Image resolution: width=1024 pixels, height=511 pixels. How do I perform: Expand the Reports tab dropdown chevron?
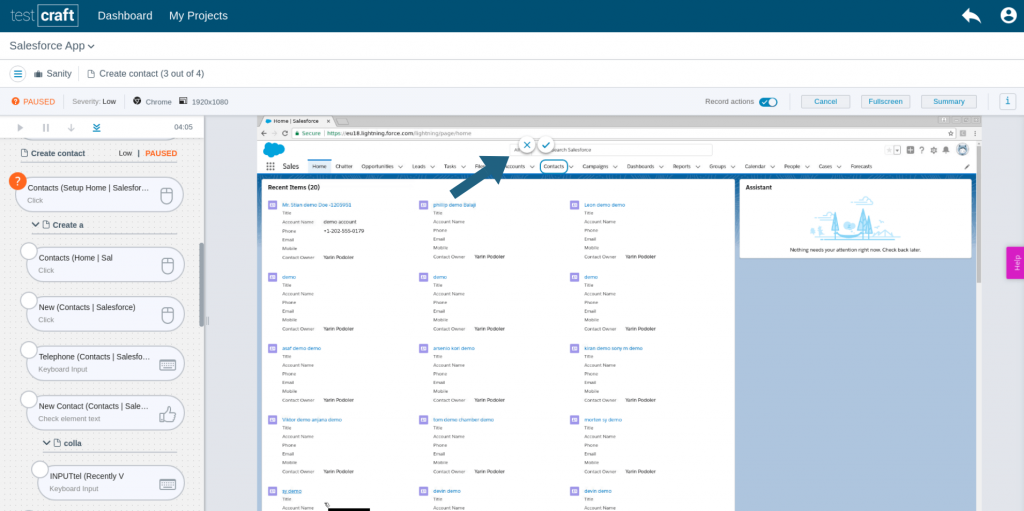698,167
